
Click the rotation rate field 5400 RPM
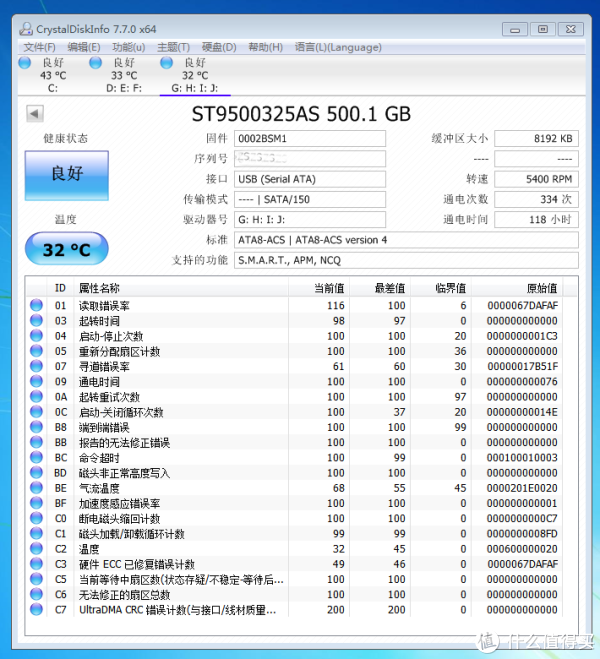(x=537, y=179)
